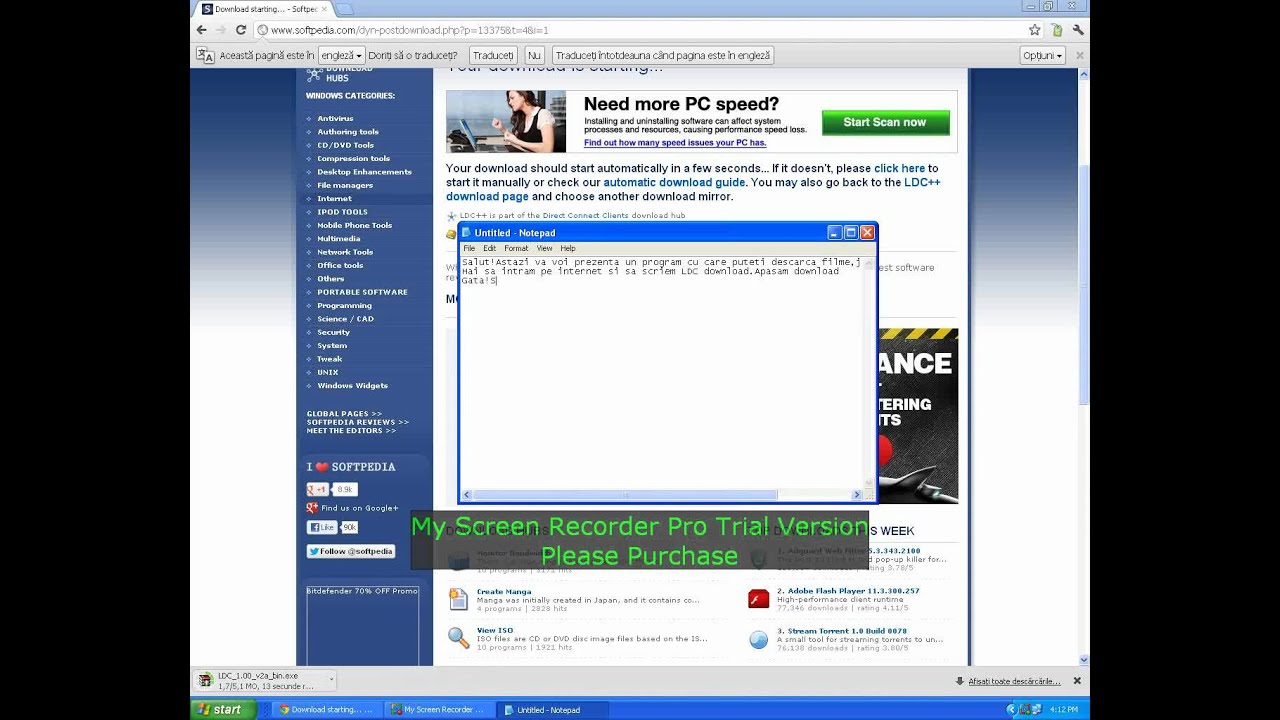The image size is (1280, 720).
Task: Expand the LDC download item dropdown arrow
Action: click(x=331, y=681)
